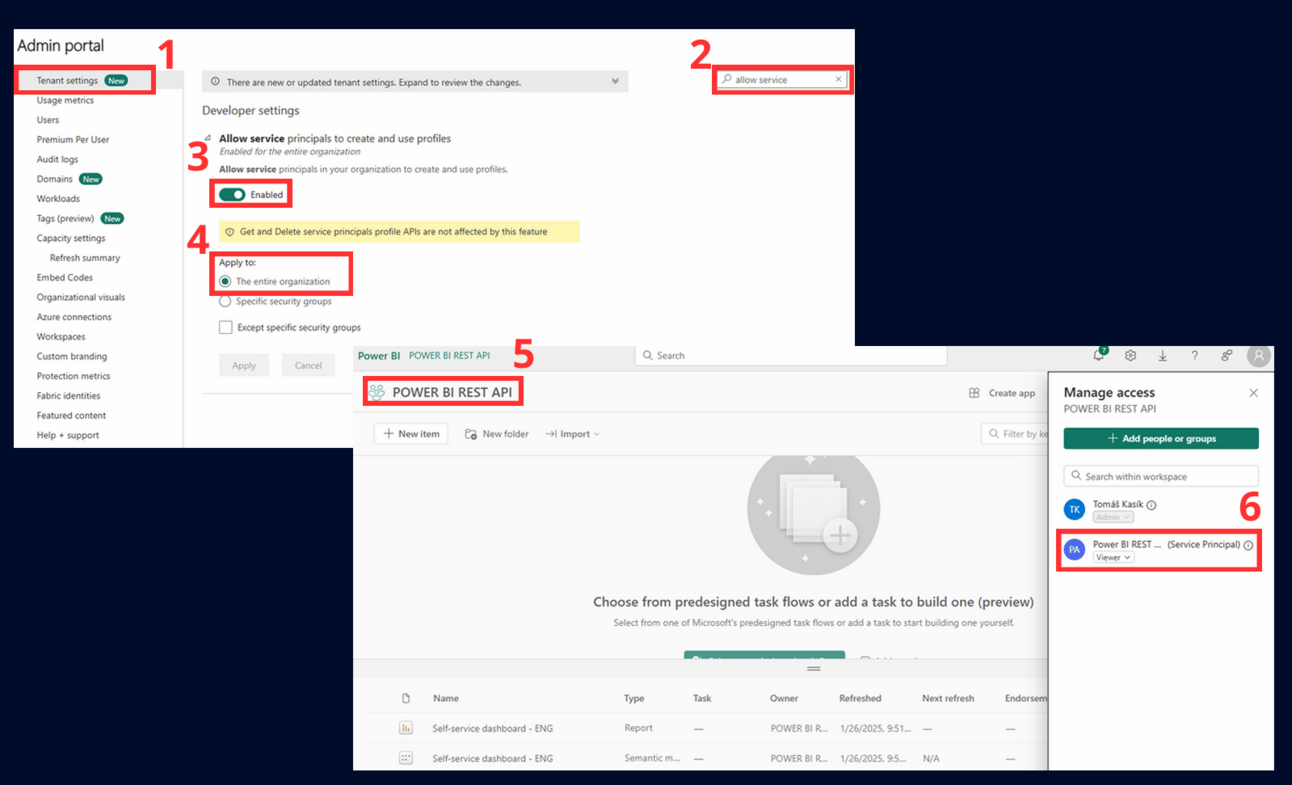1292x785 pixels.
Task: Select The entire organization radio button
Action: tap(225, 281)
